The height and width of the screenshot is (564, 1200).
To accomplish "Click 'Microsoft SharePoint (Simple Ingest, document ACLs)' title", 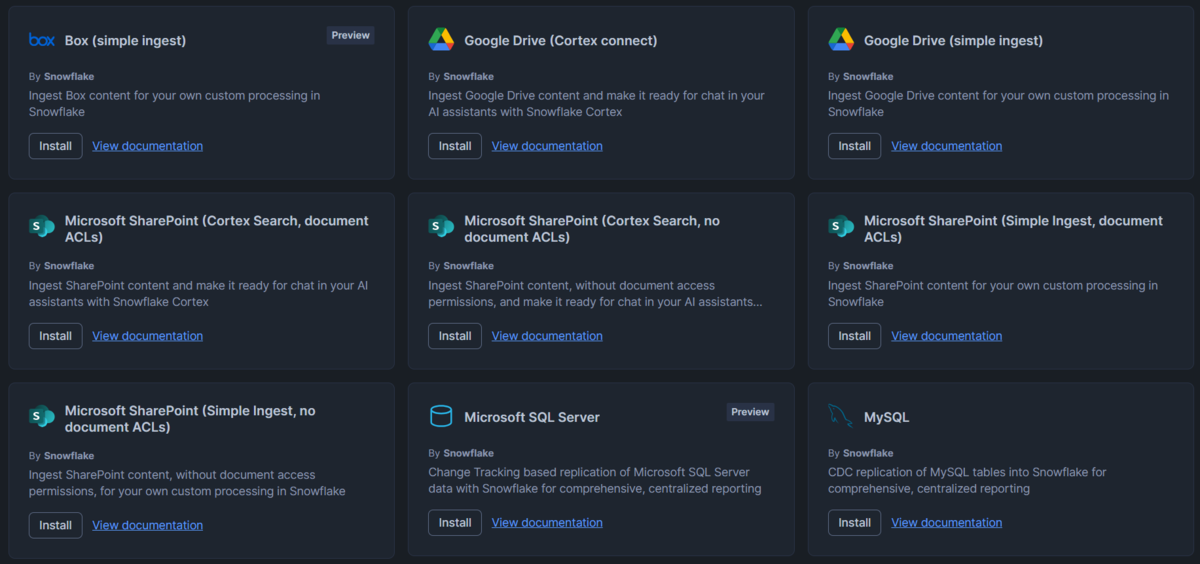I will coord(1013,229).
